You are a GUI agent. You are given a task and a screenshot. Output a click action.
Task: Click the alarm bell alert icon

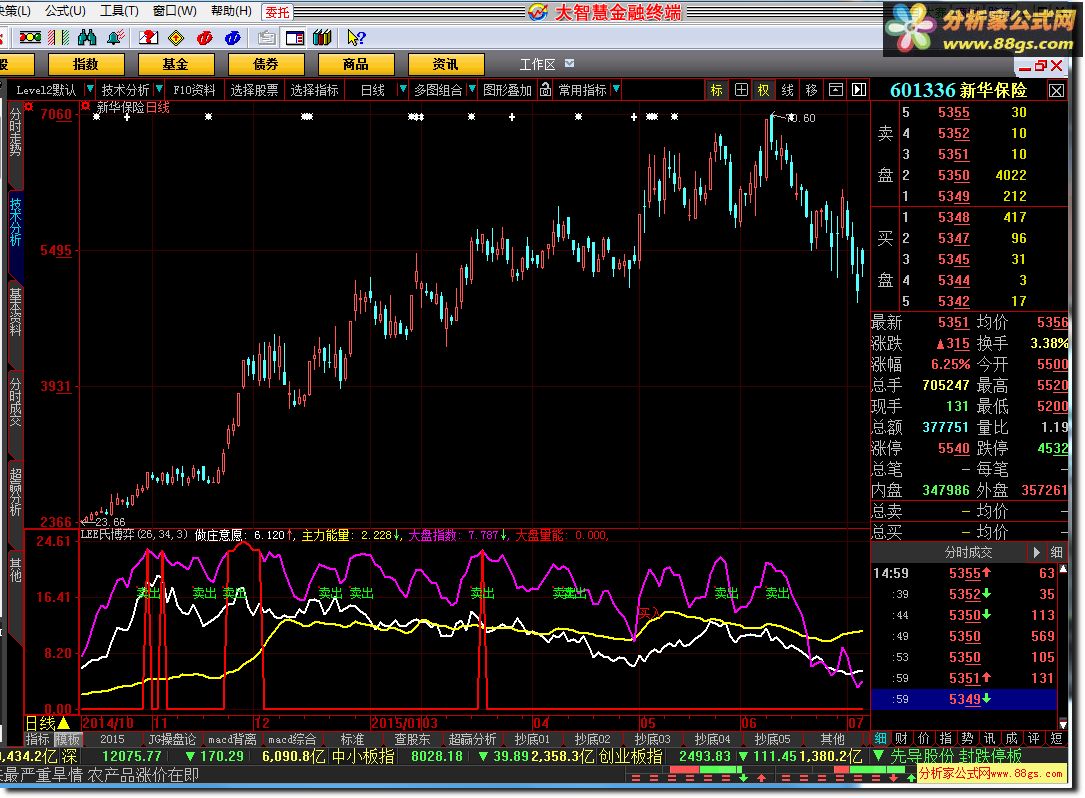coord(116,37)
